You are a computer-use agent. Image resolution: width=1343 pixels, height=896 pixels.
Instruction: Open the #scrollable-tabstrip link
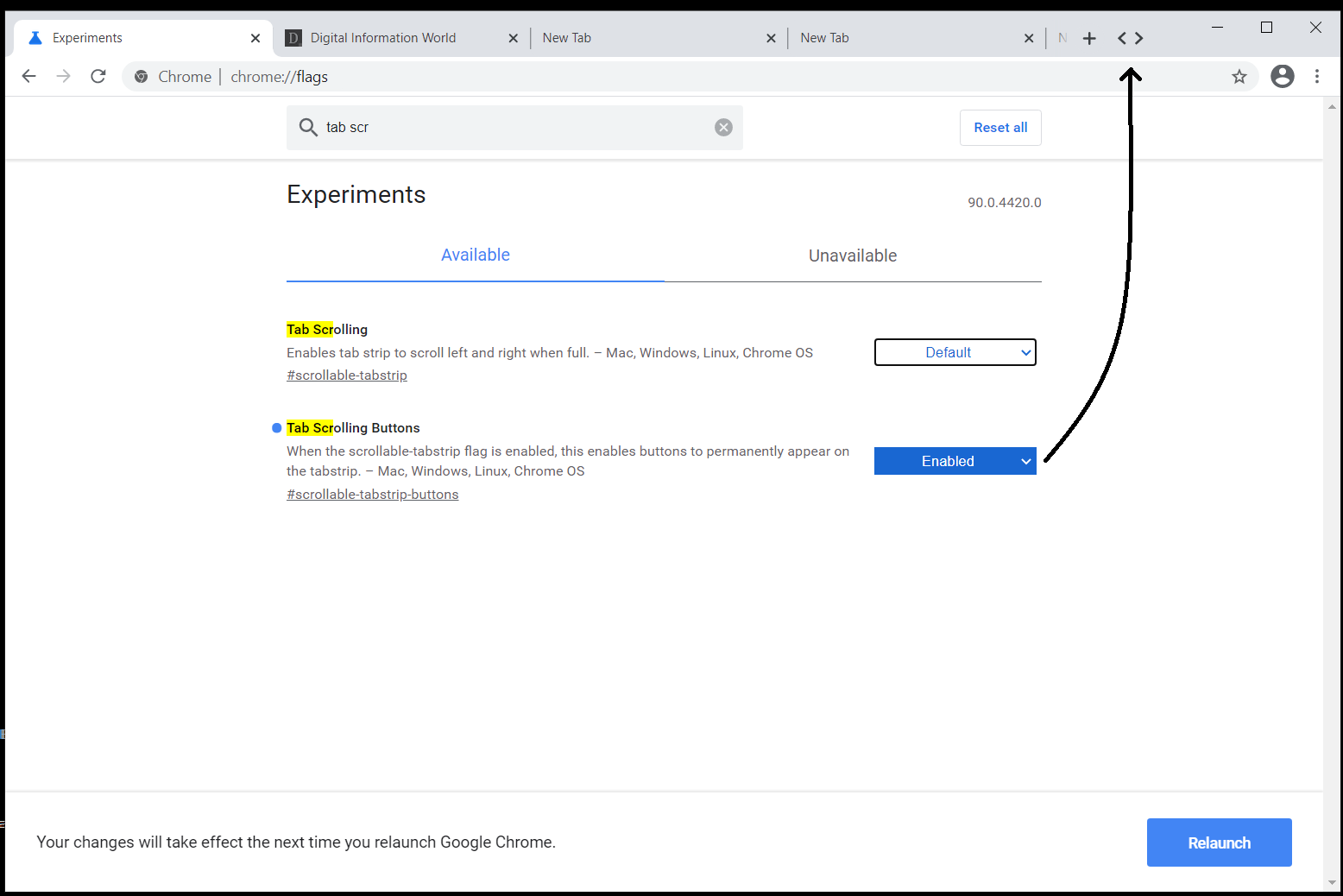[x=347, y=375]
